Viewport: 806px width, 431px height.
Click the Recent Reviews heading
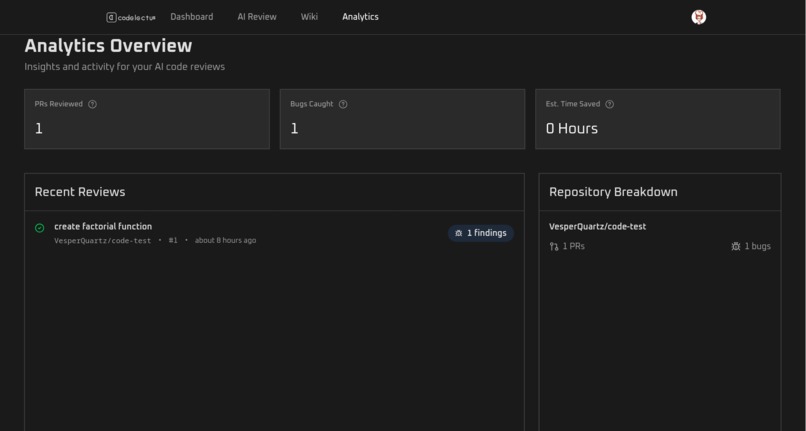pos(80,192)
